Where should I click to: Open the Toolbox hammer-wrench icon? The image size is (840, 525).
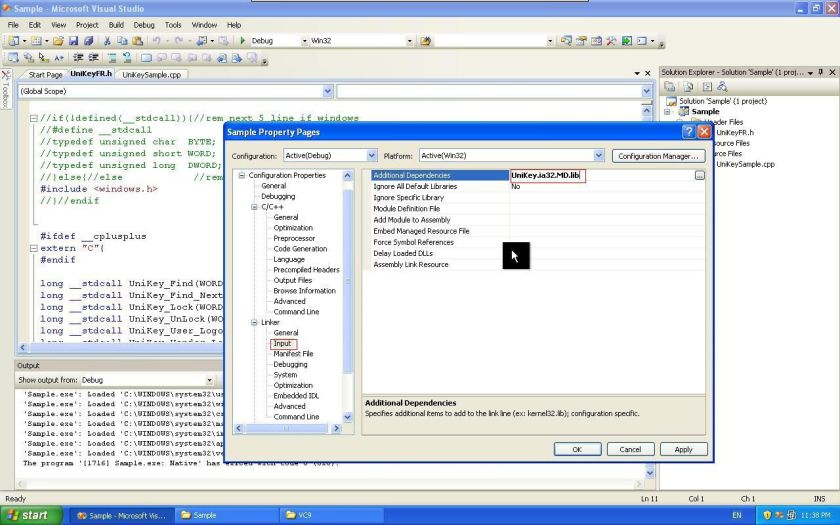pos(611,41)
